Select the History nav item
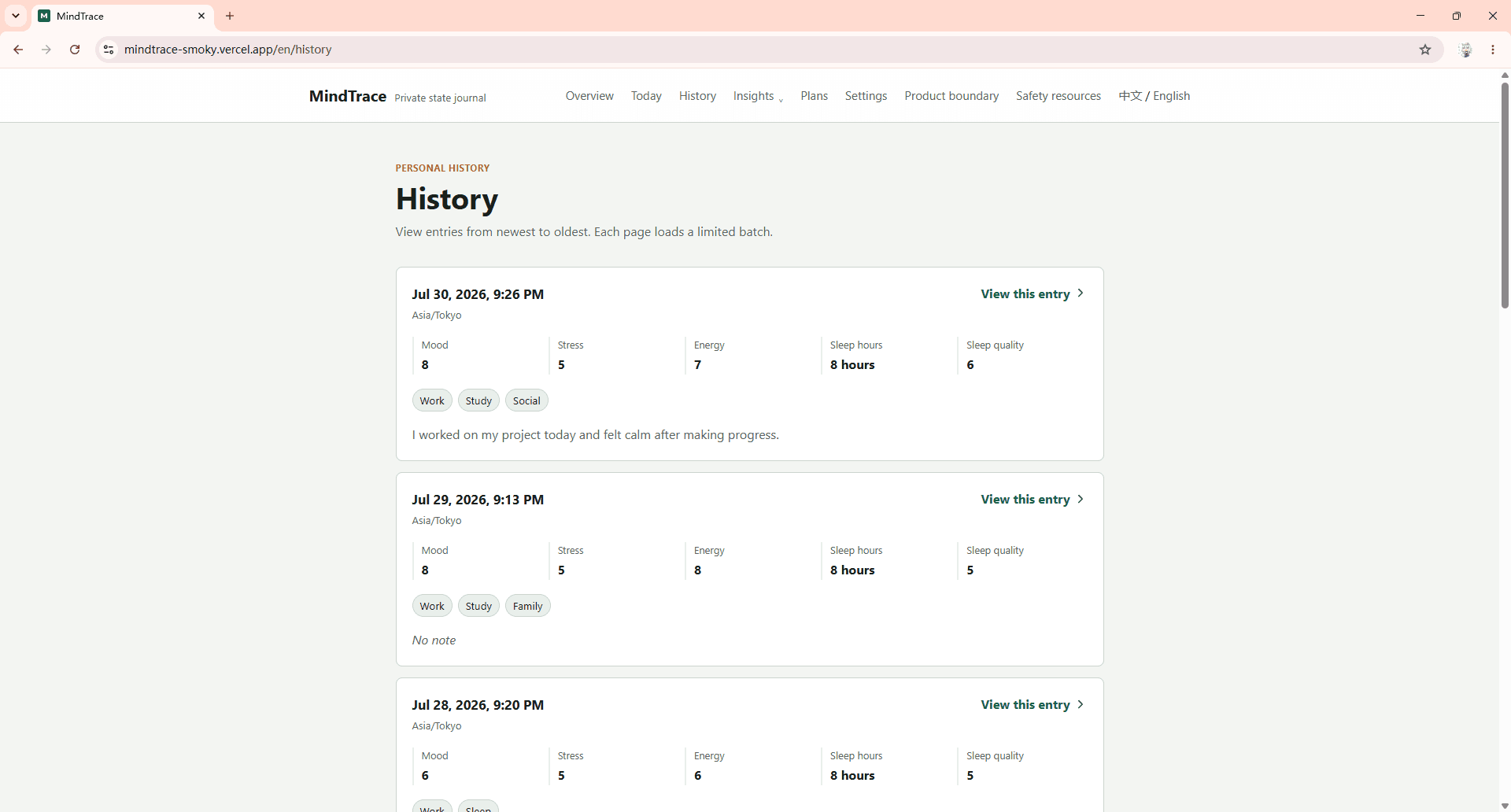This screenshot has width=1511, height=812. point(697,96)
